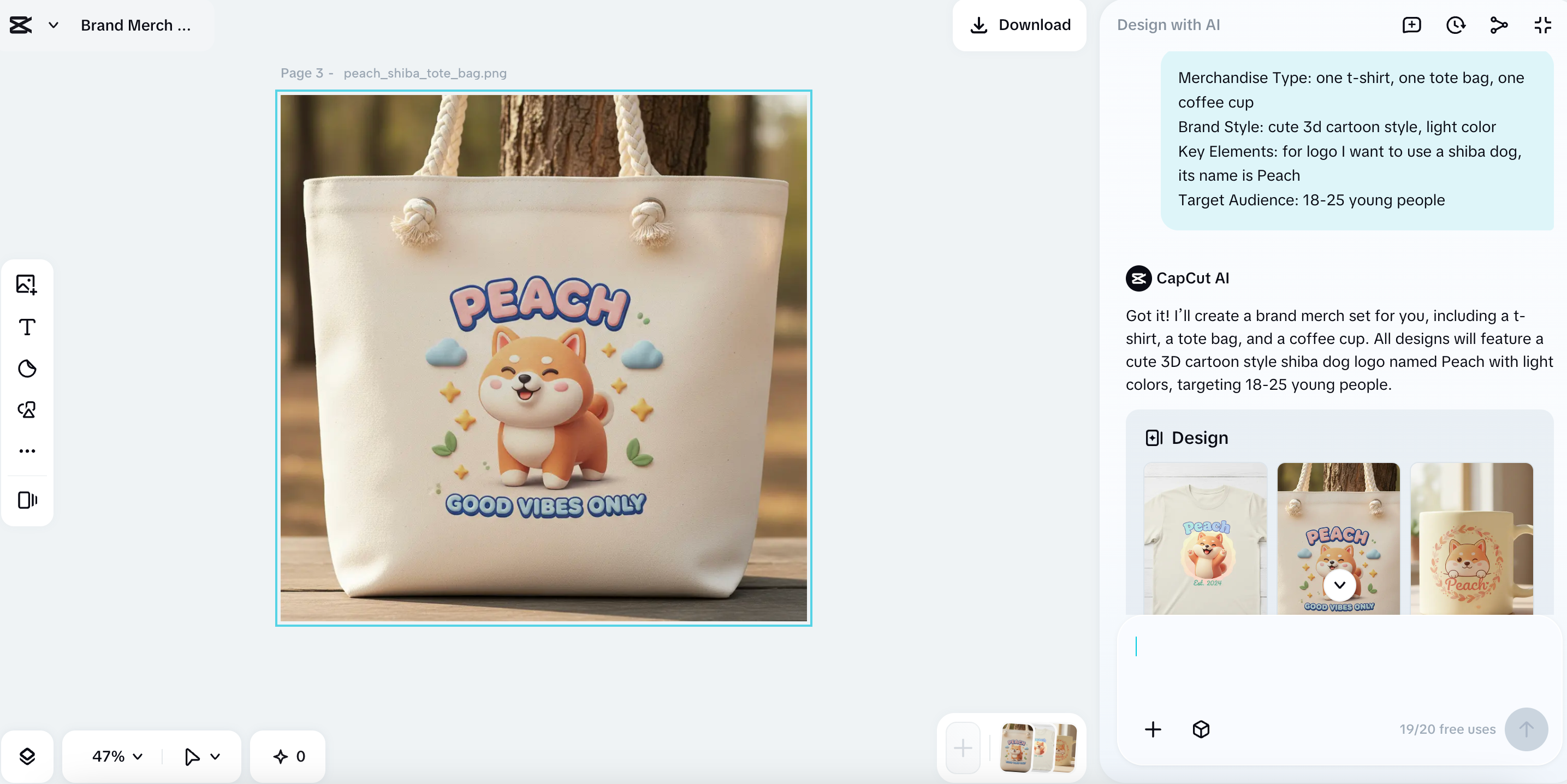1567x784 pixels.
Task: Collapse the Design with AI panel
Action: pos(1542,25)
